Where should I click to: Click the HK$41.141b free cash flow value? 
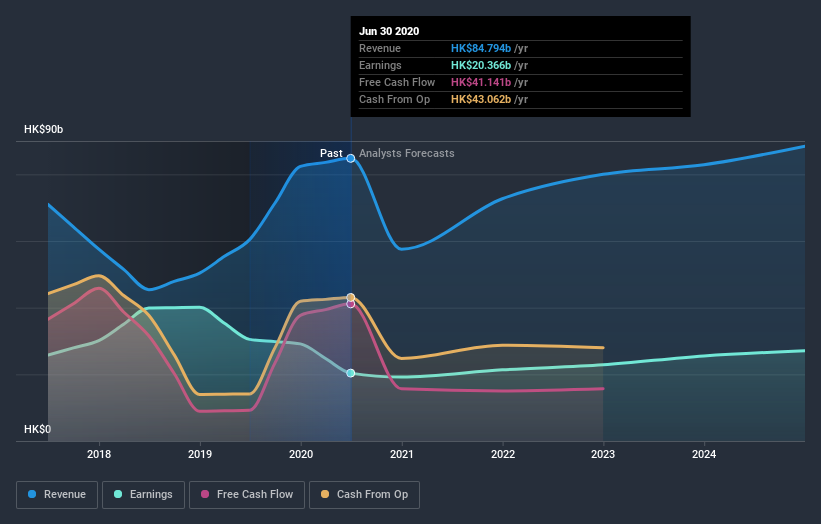pyautogui.click(x=481, y=82)
